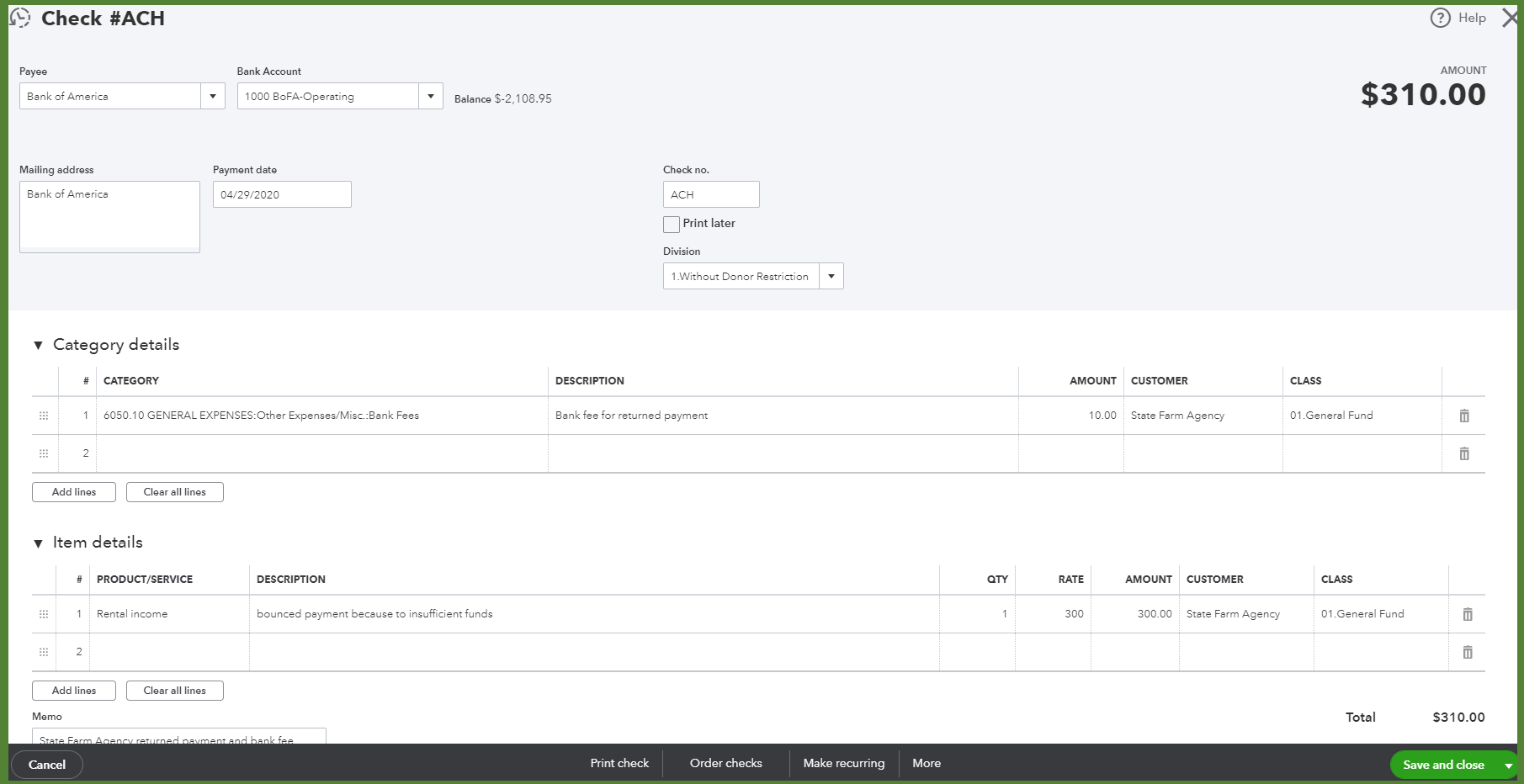
Task: Open the Division dropdown arrow
Action: (x=831, y=276)
